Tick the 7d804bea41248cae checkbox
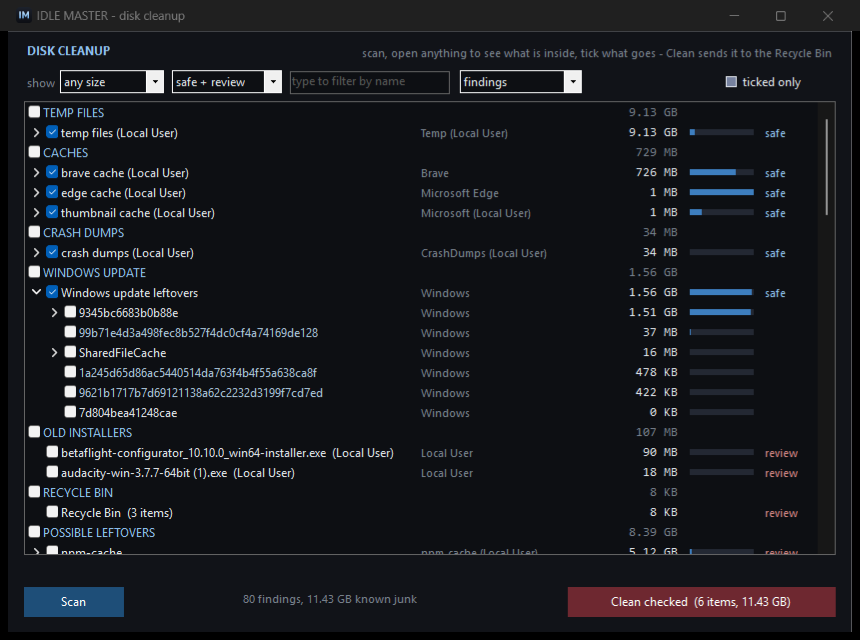The image size is (860, 640). pos(70,412)
